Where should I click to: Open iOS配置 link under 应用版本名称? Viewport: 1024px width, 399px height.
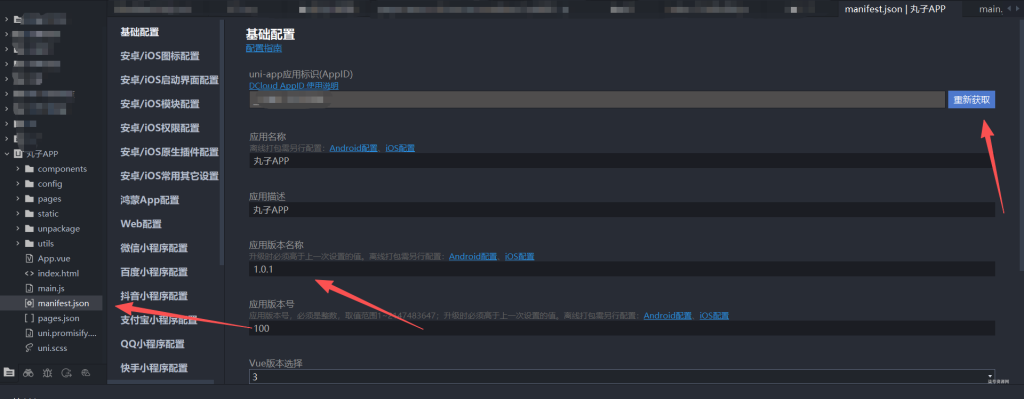point(519,257)
